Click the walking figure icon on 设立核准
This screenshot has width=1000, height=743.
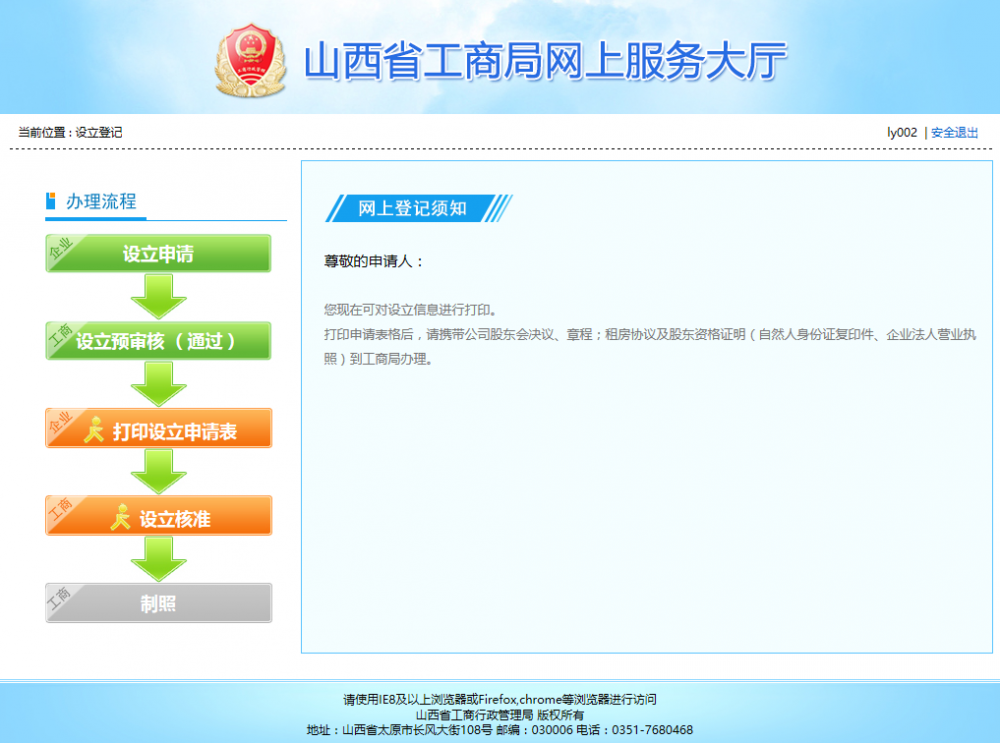[121, 515]
